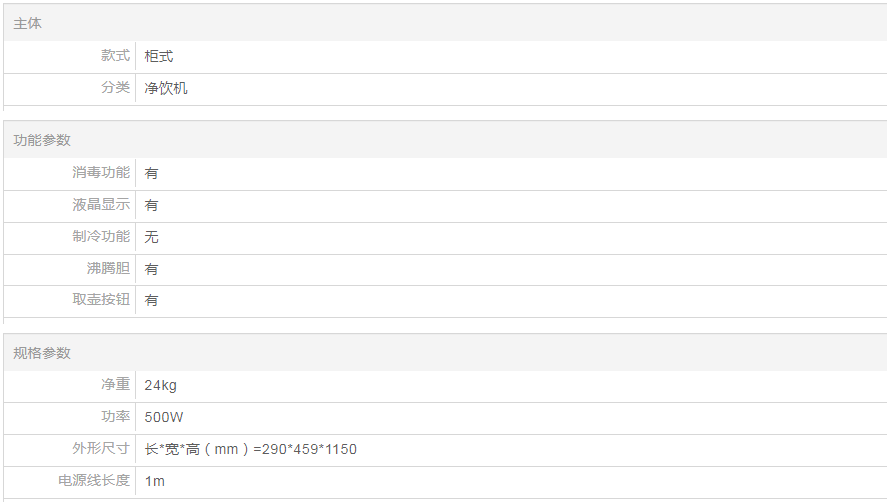Click the 消毒功能 row label
This screenshot has height=502, width=892.
point(101,172)
